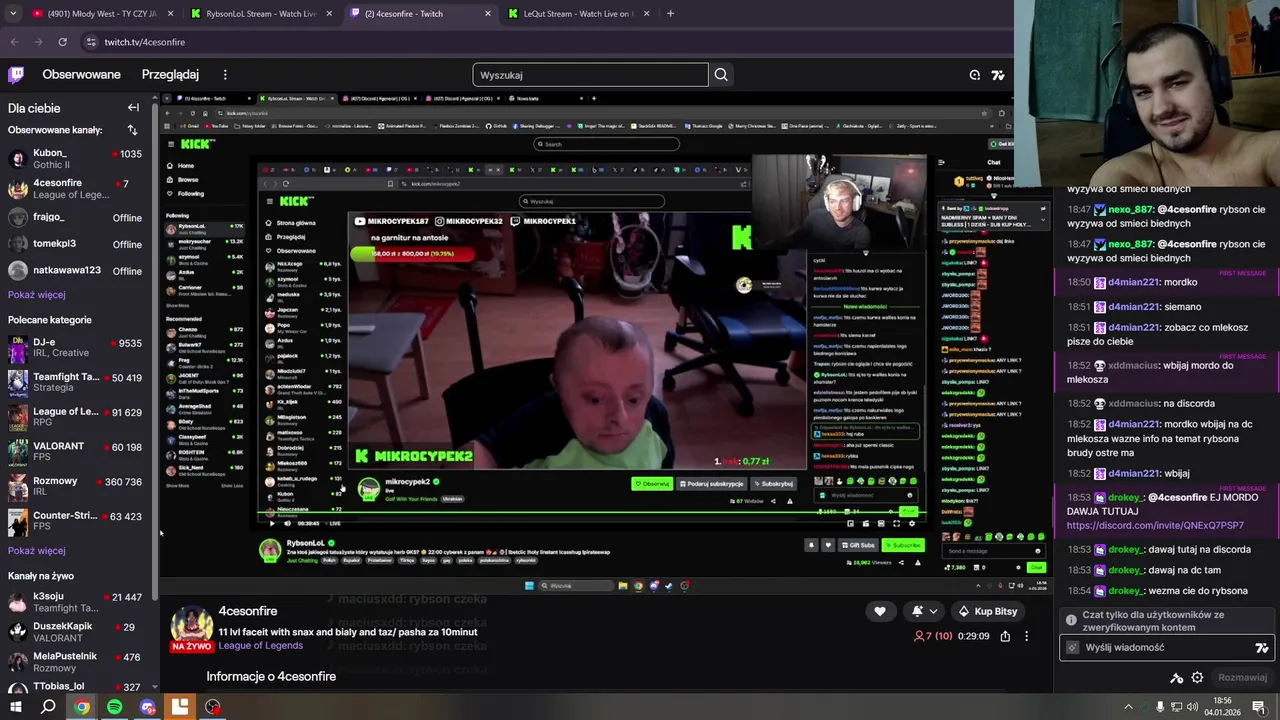Open the emote picker in chat input

[1261, 648]
